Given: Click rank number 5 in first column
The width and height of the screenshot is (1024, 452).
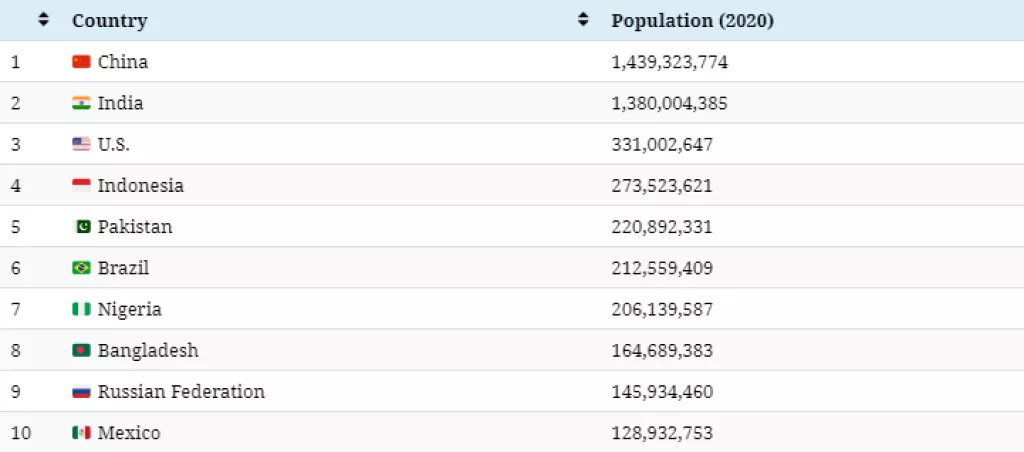Looking at the screenshot, I should click(16, 227).
